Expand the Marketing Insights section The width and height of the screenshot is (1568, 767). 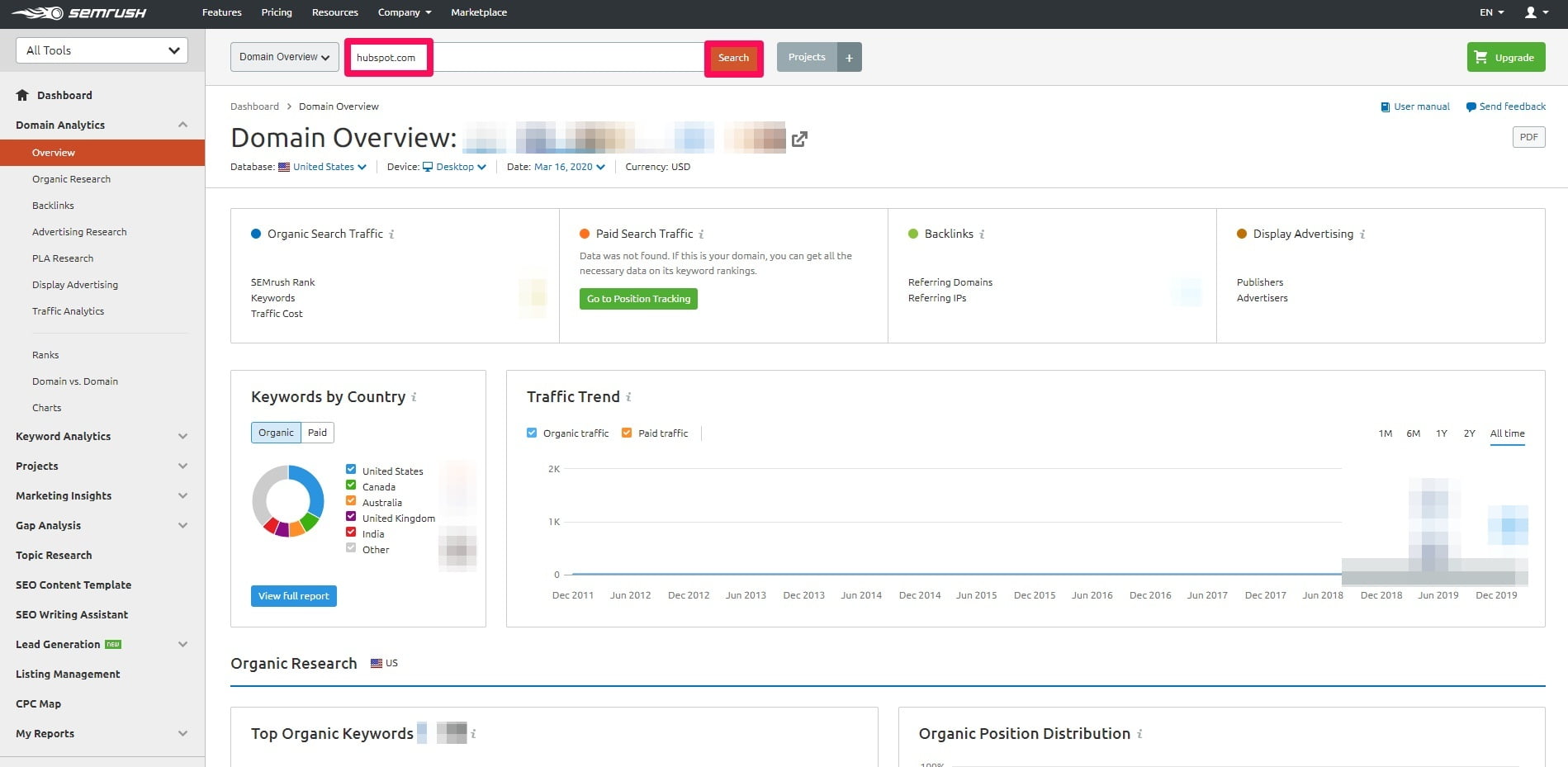click(x=182, y=495)
